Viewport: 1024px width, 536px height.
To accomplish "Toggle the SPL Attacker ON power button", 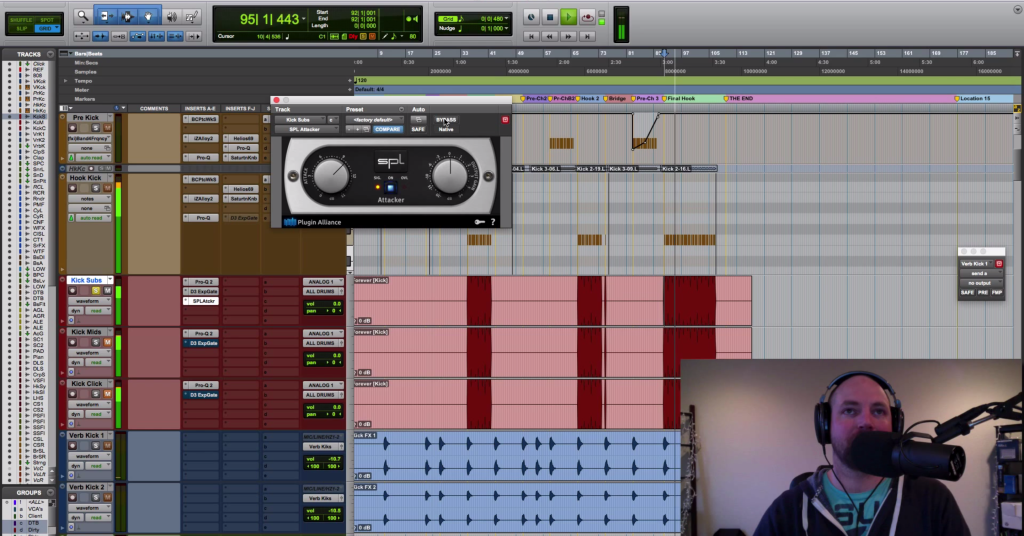I will click(391, 188).
